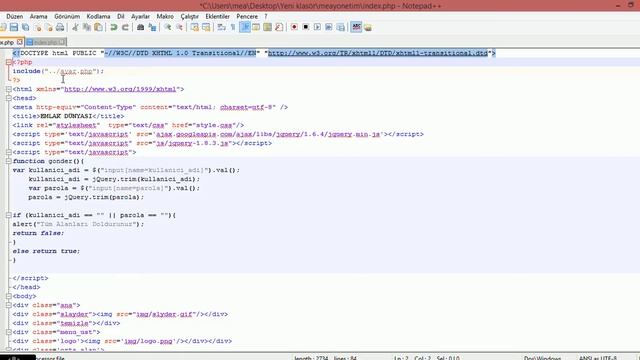
Task: Collapse the function gonder() fold marker
Action: (x=8, y=161)
